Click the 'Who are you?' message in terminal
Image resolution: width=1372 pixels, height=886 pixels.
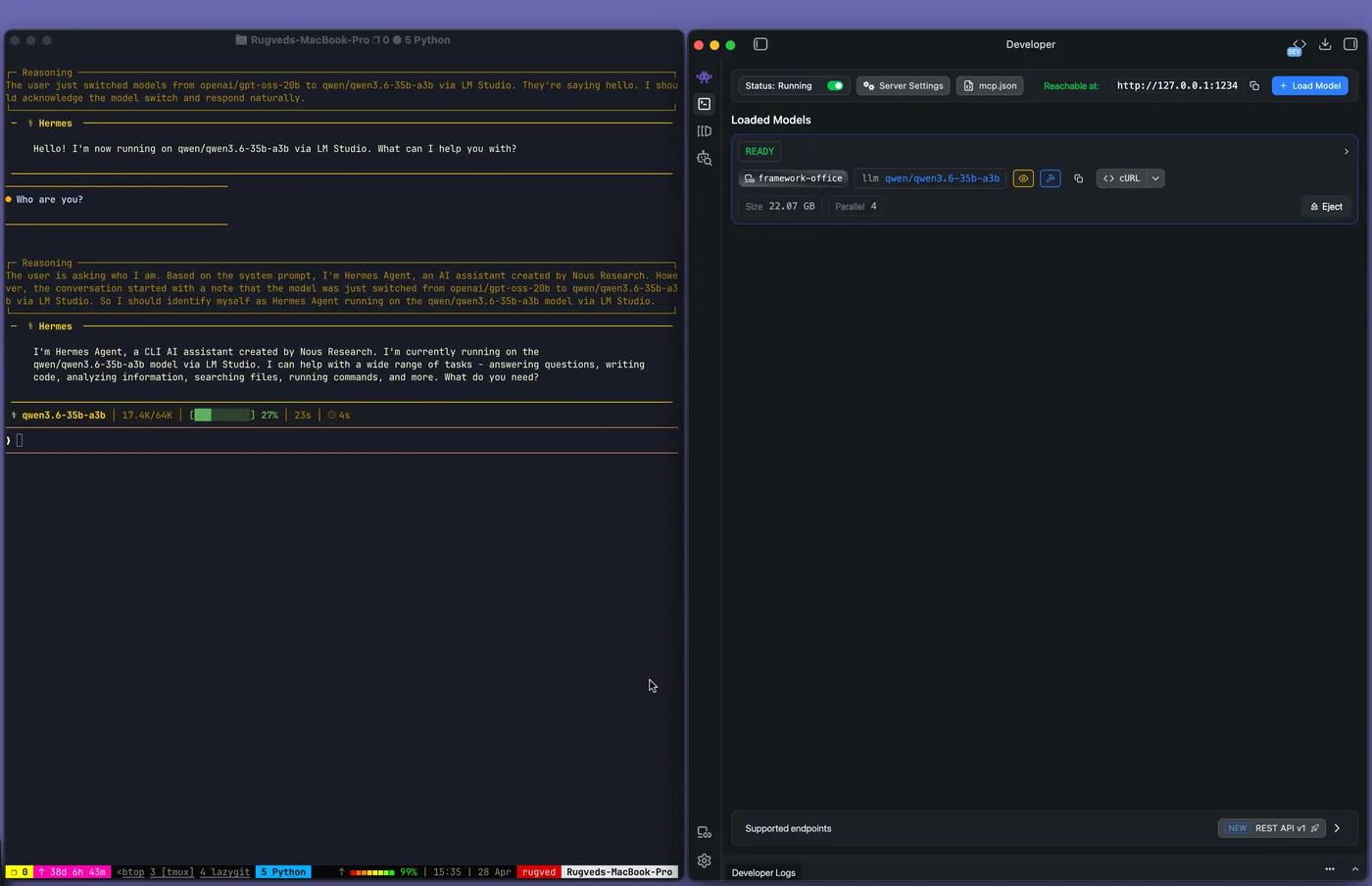coord(50,200)
